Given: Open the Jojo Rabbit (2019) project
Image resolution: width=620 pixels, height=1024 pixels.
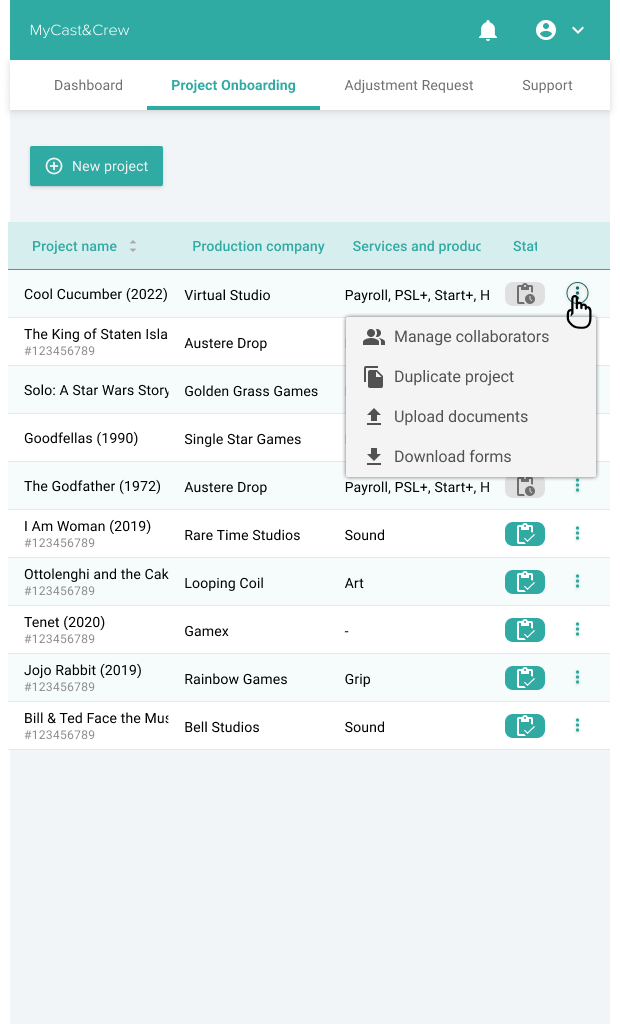Looking at the screenshot, I should pos(83,671).
